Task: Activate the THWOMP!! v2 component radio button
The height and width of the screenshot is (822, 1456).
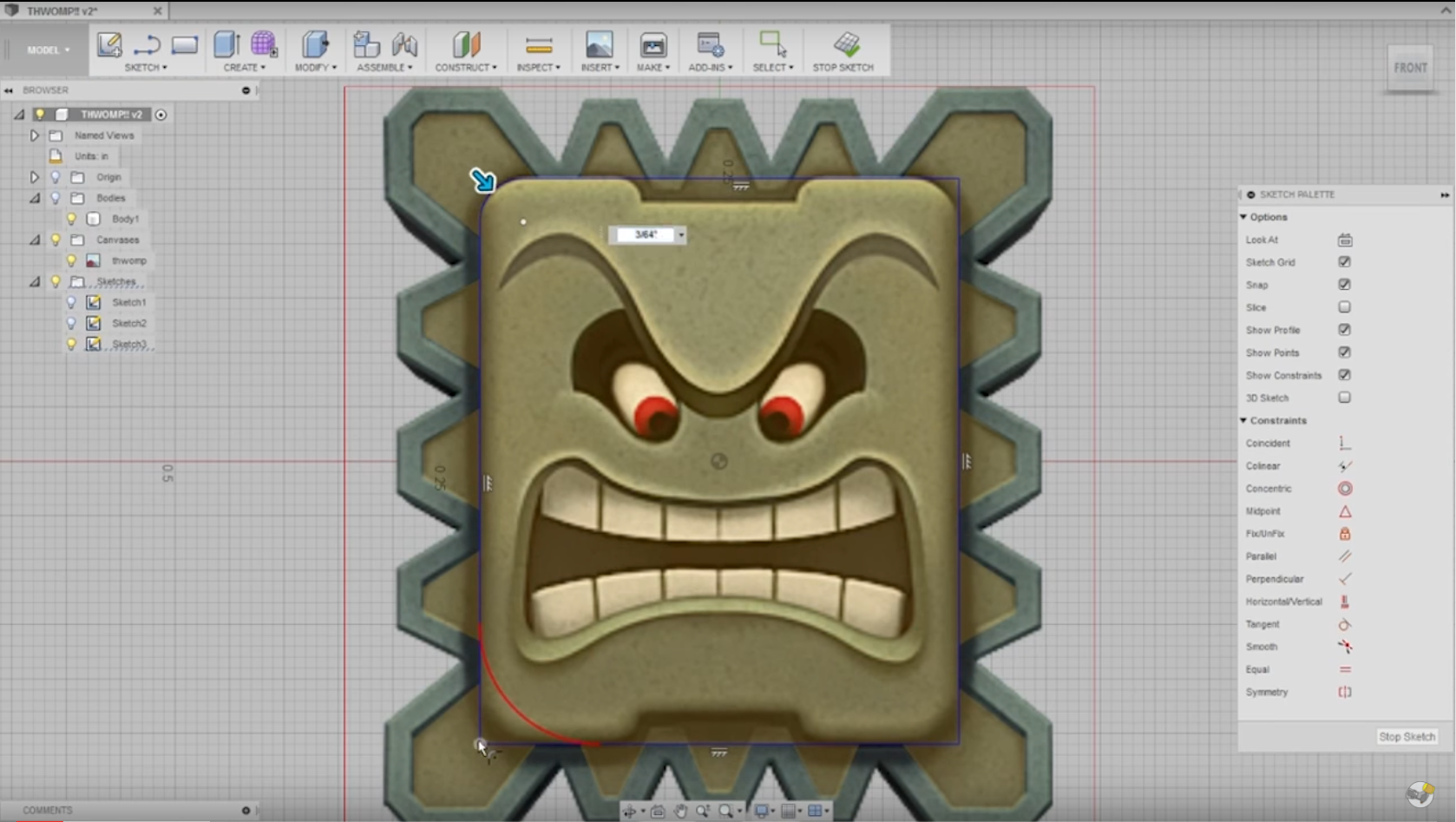Action: (x=161, y=115)
